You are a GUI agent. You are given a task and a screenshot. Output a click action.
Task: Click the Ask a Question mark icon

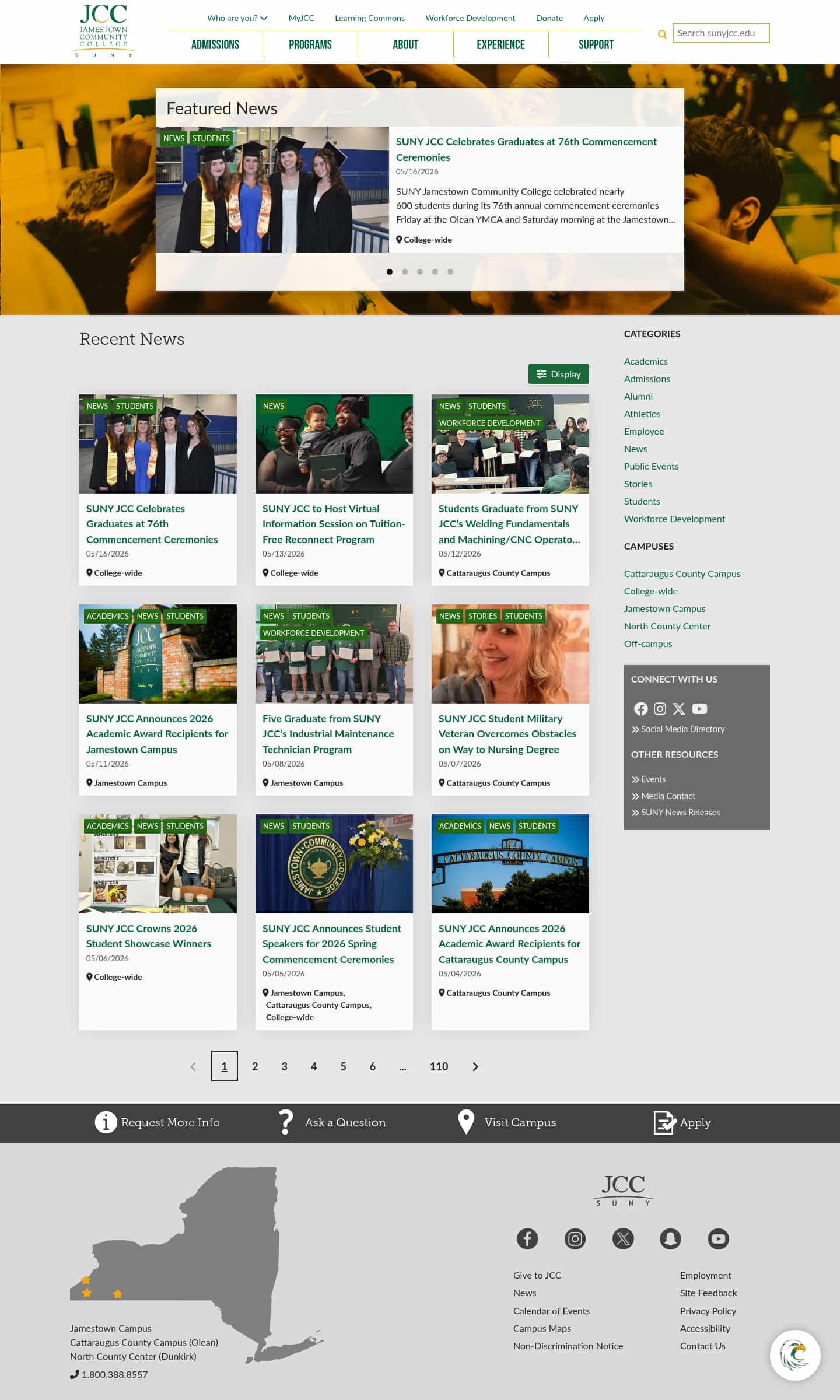(285, 1122)
